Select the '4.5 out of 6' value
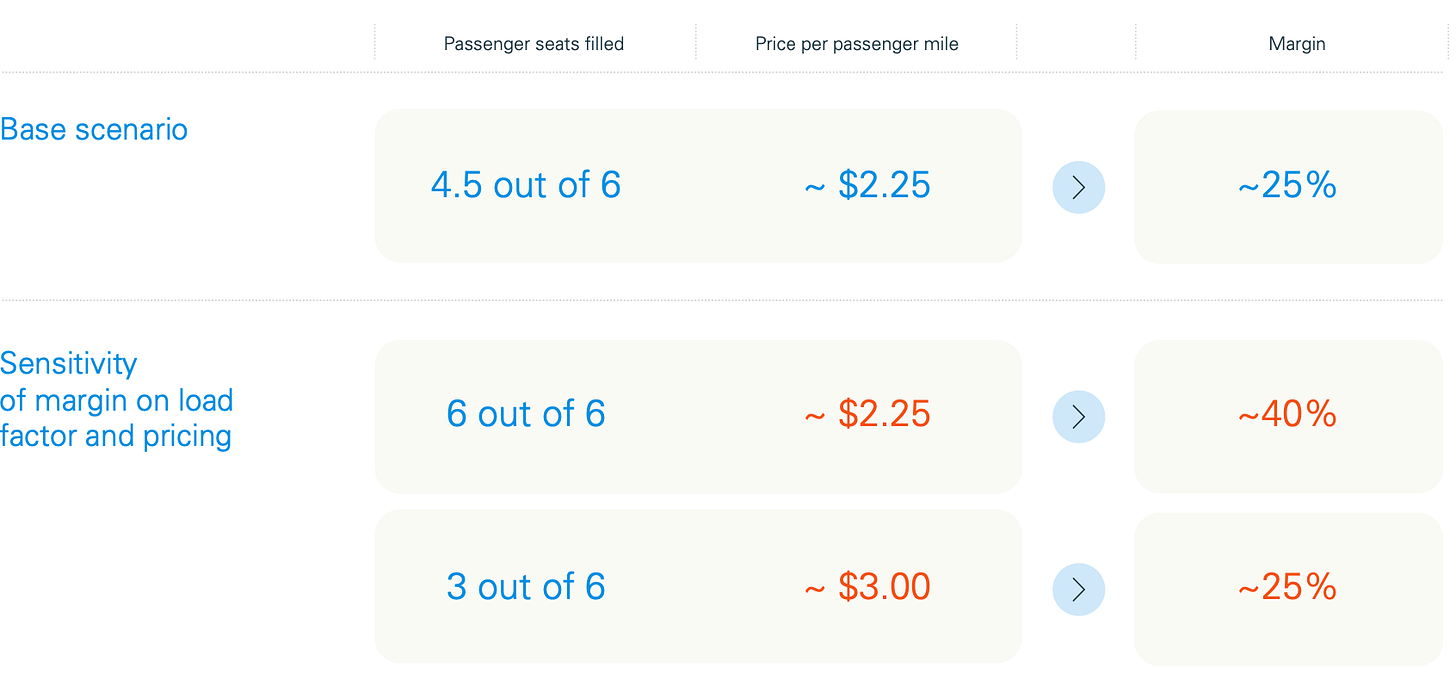This screenshot has height=675, width=1456. pyautogui.click(x=526, y=185)
